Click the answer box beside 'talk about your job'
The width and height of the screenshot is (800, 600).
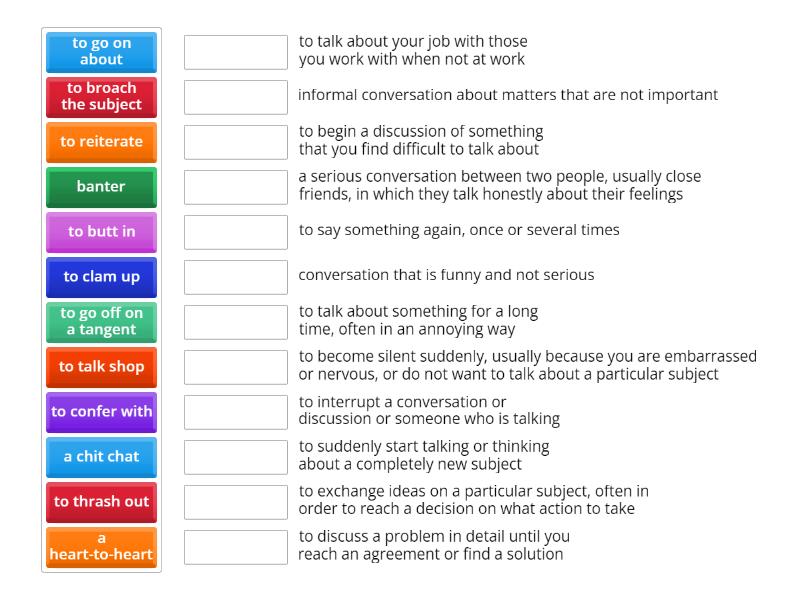point(235,52)
